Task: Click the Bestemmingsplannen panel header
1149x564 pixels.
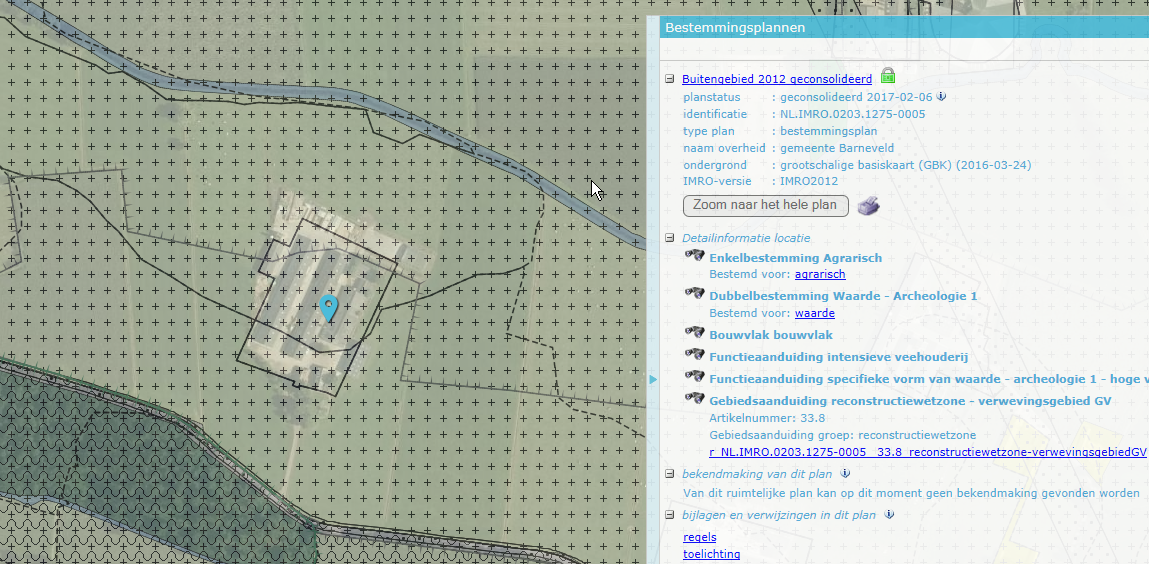Action: pyautogui.click(x=904, y=28)
